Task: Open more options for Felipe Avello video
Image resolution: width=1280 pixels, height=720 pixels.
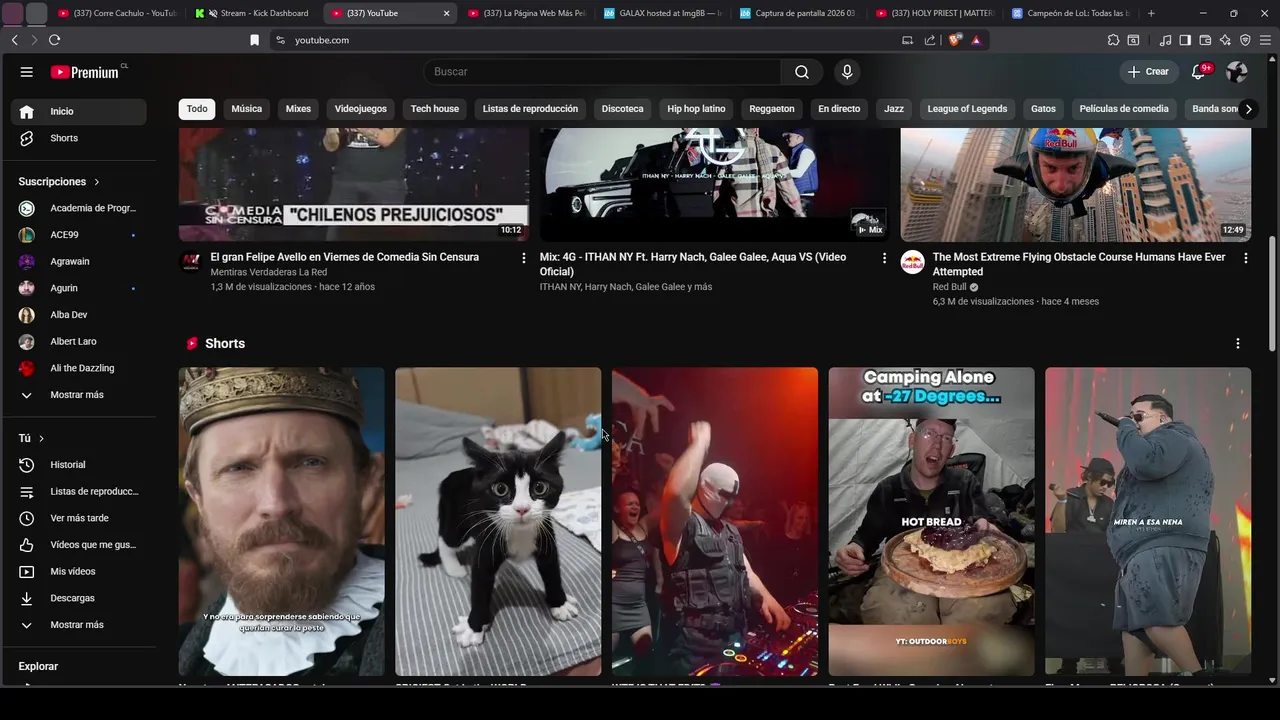Action: 523,258
